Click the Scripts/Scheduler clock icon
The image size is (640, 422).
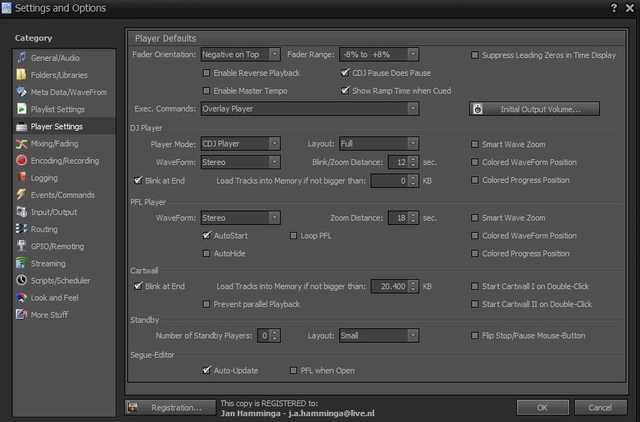[x=21, y=280]
